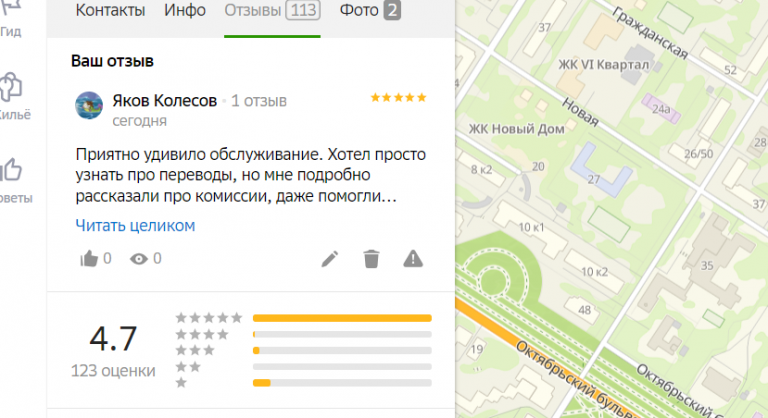Report review with warning triangle icon
Image resolution: width=768 pixels, height=418 pixels.
coord(413,258)
